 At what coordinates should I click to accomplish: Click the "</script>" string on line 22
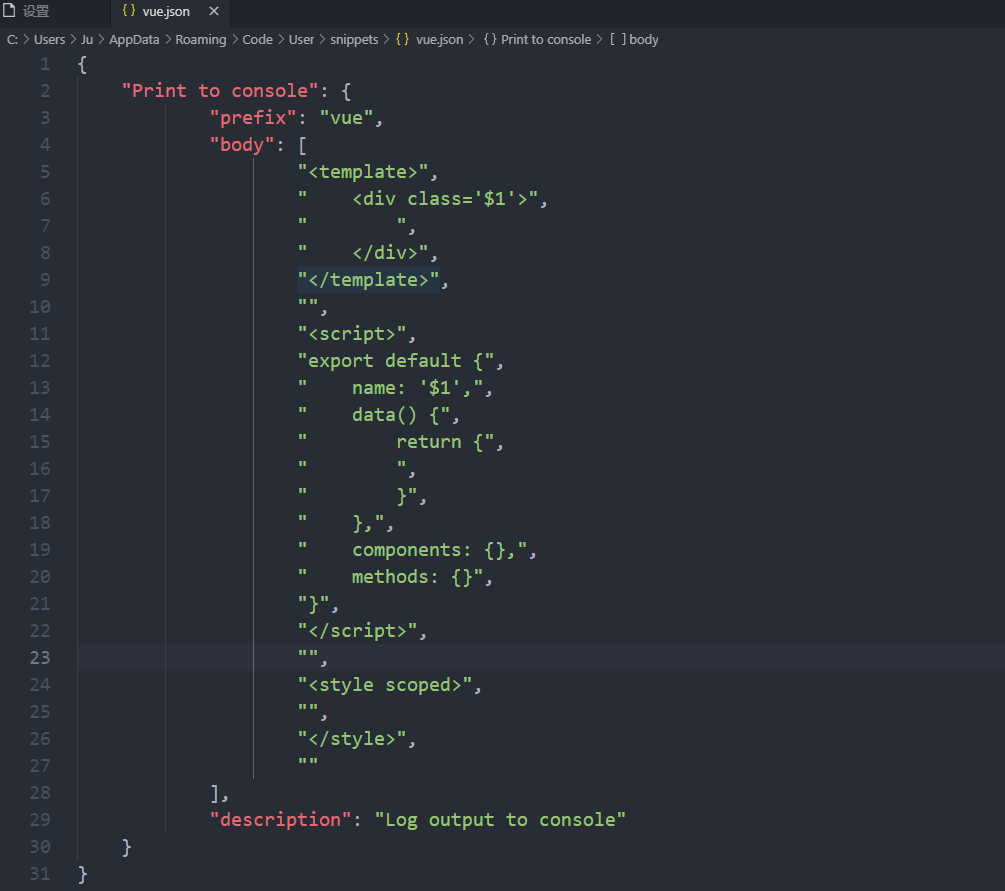click(358, 631)
